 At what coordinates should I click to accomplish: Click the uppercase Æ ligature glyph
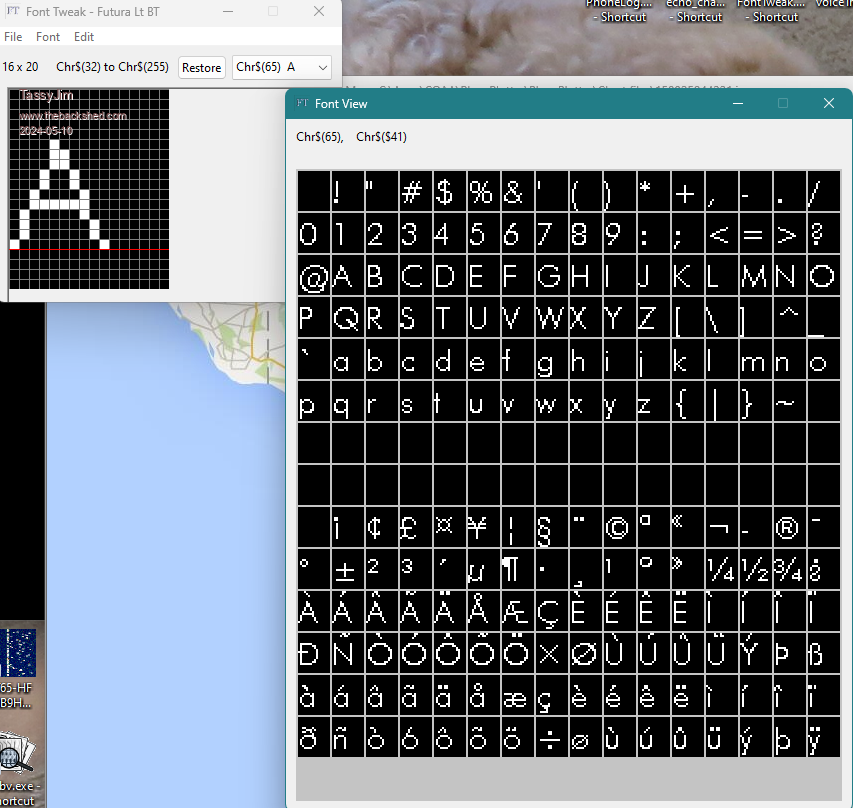coord(516,611)
